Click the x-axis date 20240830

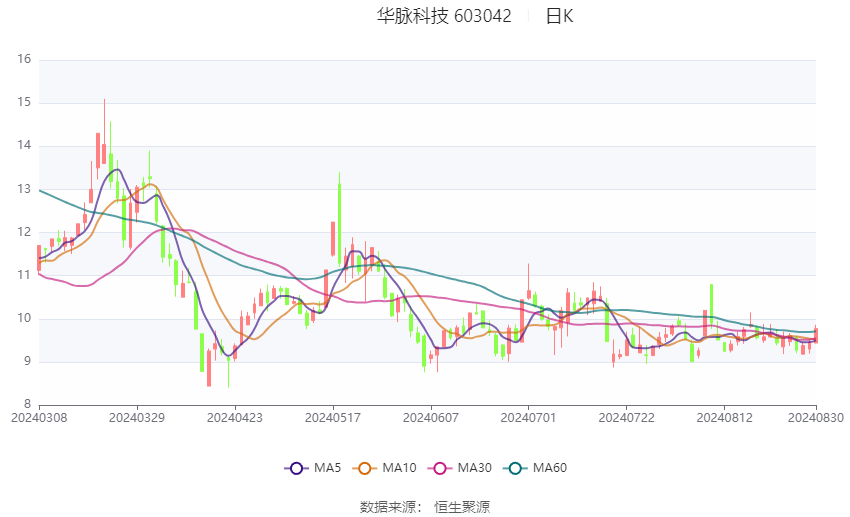pos(816,418)
